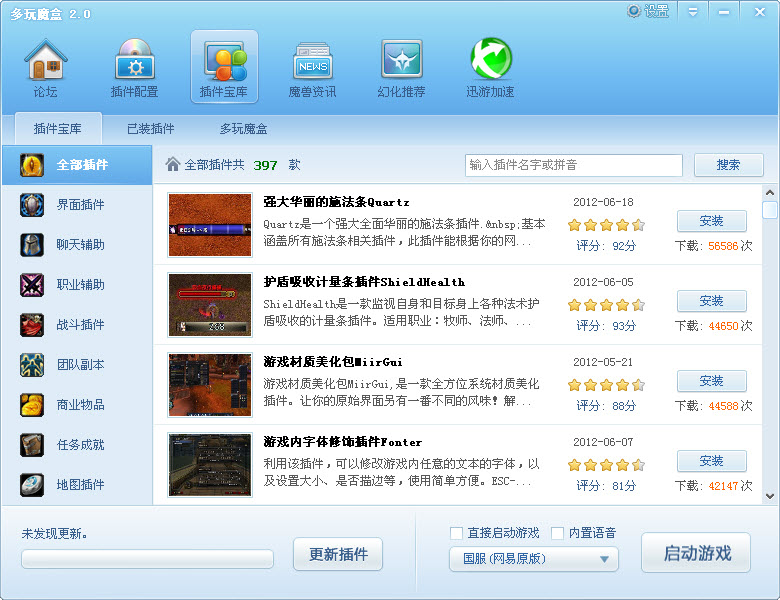Screen dimensions: 780x600
Task: Switch to the 已装插件 tab
Action: coord(151,129)
